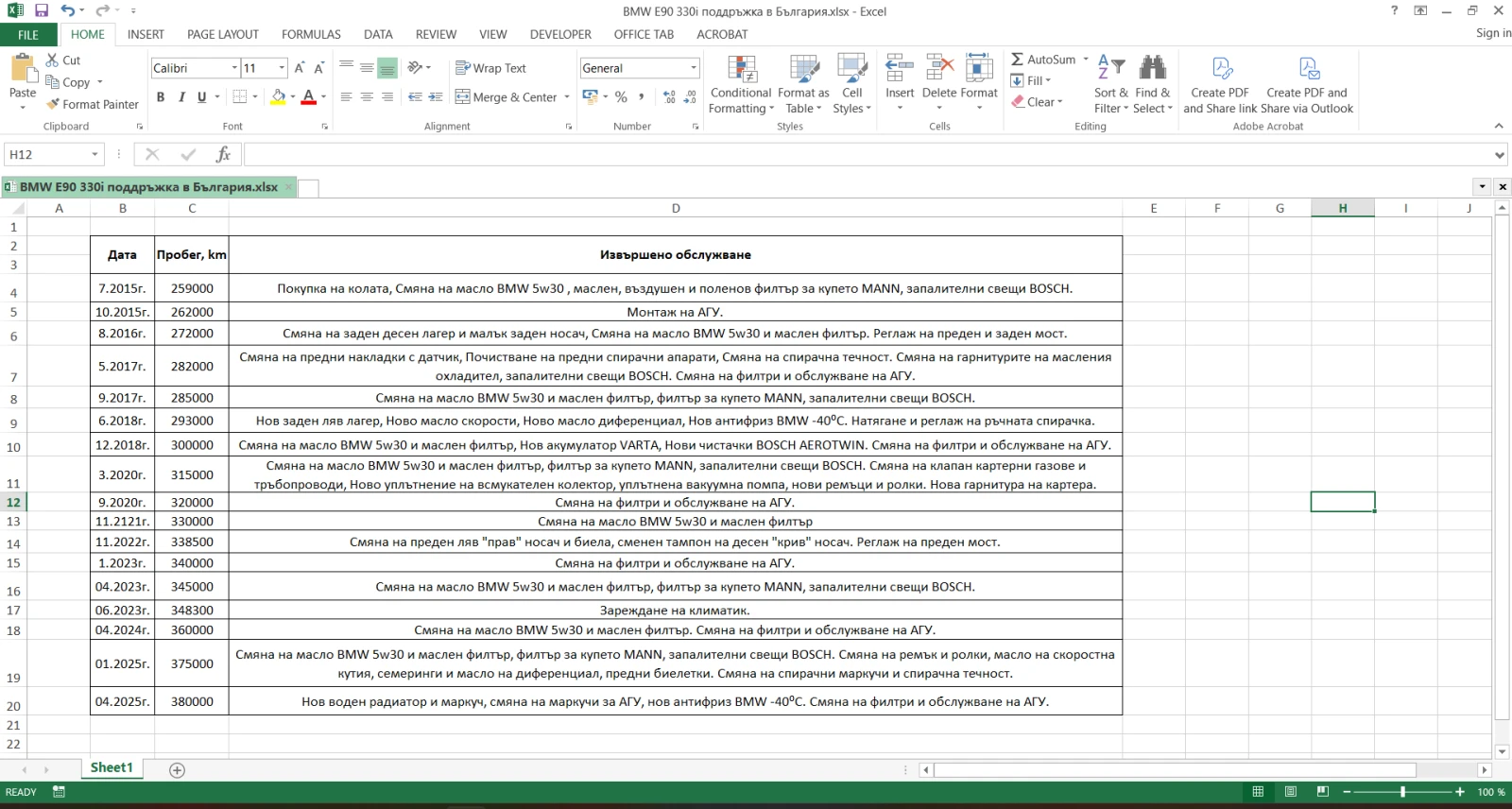Switch to the FORMULAS ribbon tab
The width and height of the screenshot is (1512, 809).
click(311, 34)
